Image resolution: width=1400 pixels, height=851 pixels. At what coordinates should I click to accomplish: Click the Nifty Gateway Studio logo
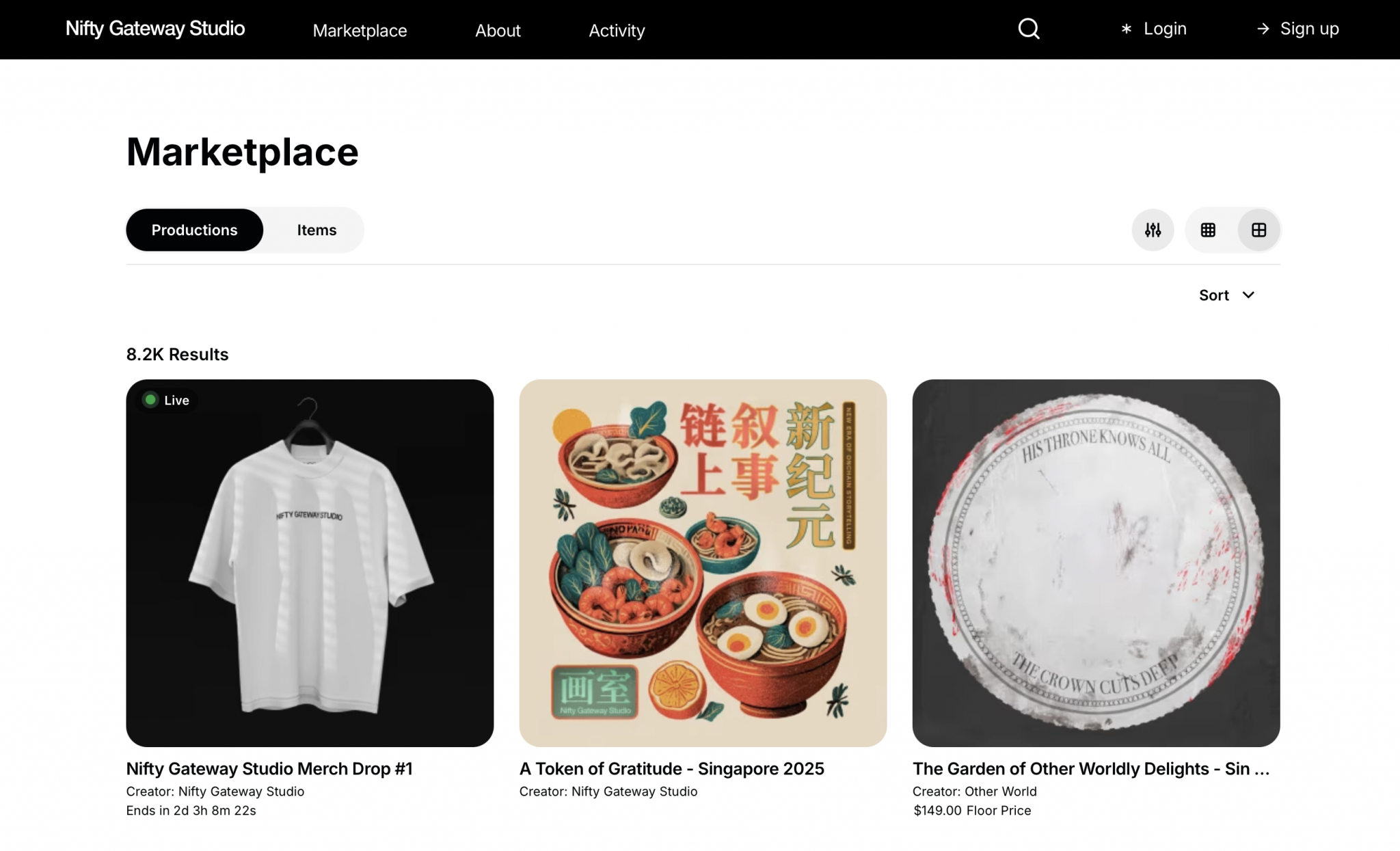pyautogui.click(x=155, y=29)
